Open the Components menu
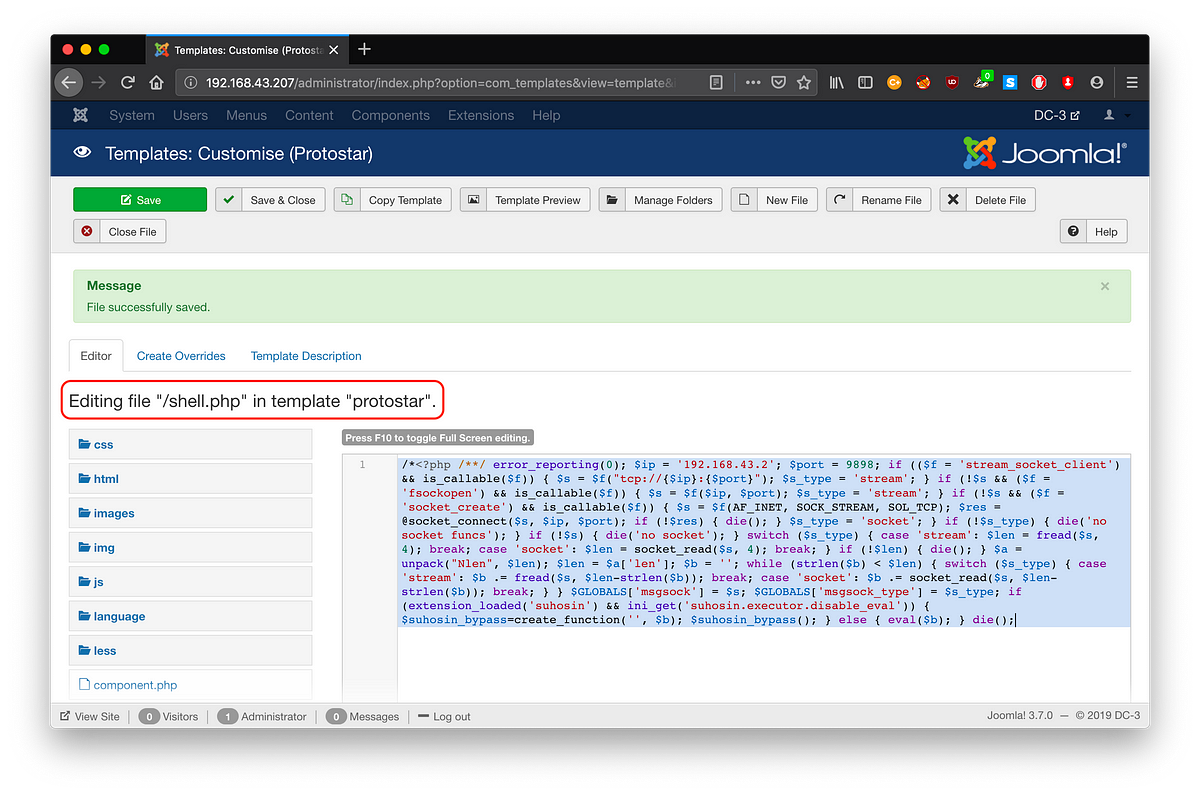The width and height of the screenshot is (1200, 795). pyautogui.click(x=390, y=115)
